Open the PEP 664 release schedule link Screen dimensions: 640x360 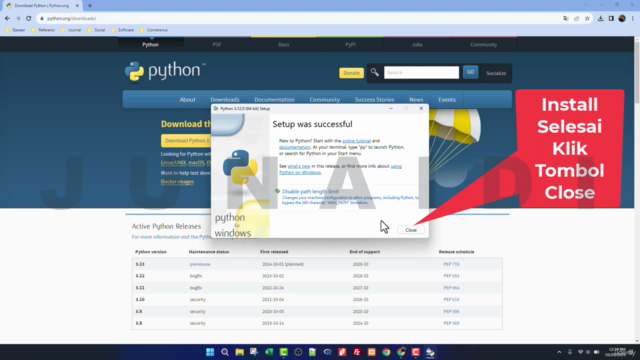(451, 288)
